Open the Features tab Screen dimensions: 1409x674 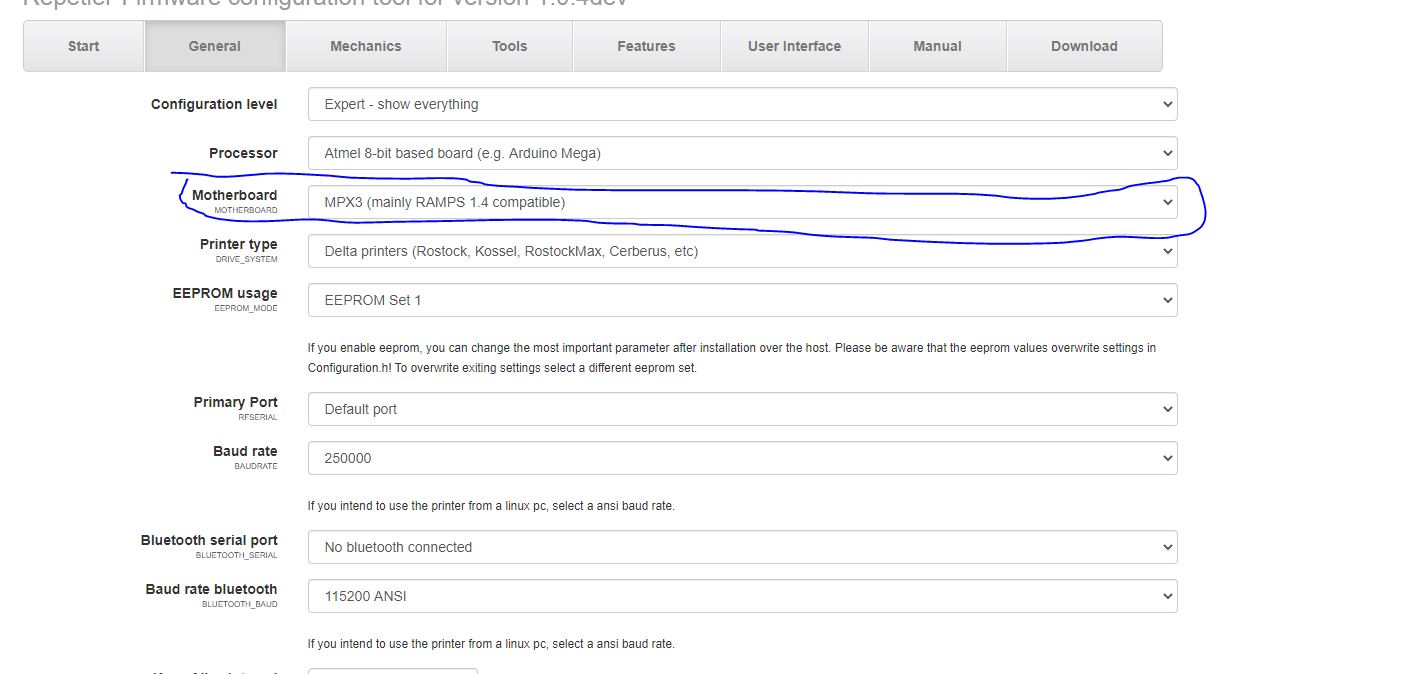[646, 46]
